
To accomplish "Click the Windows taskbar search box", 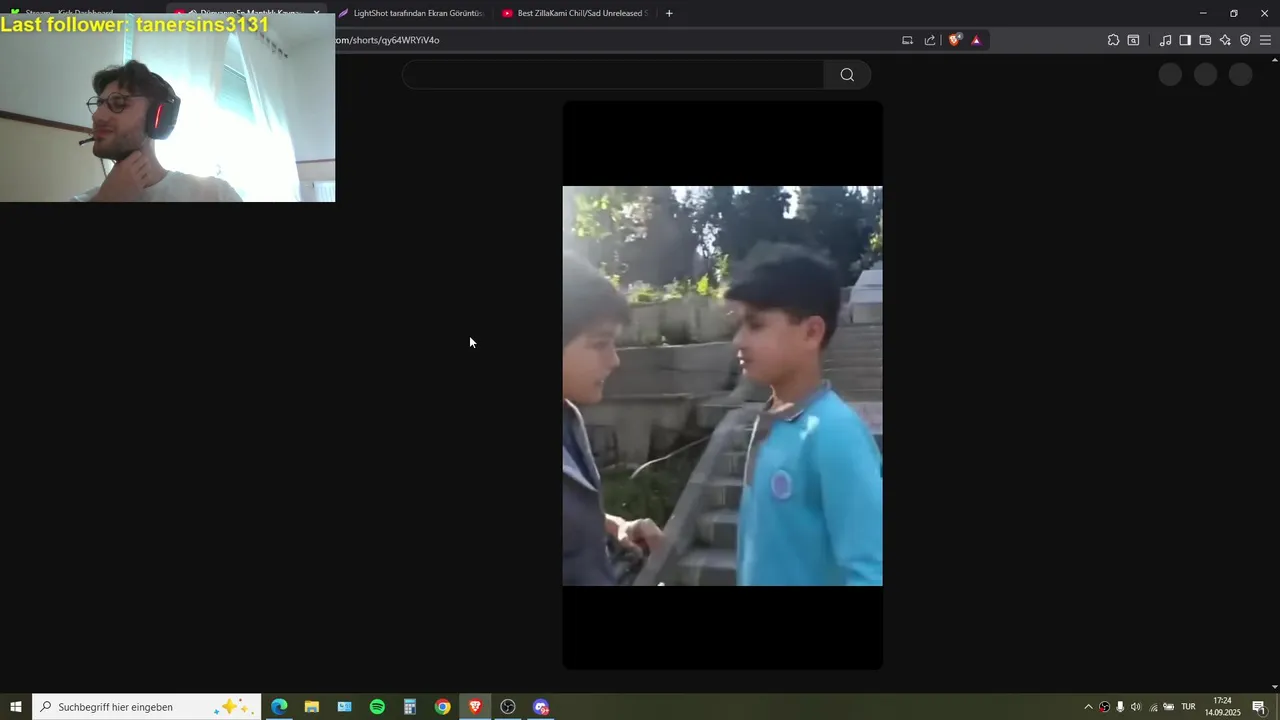I will point(147,707).
